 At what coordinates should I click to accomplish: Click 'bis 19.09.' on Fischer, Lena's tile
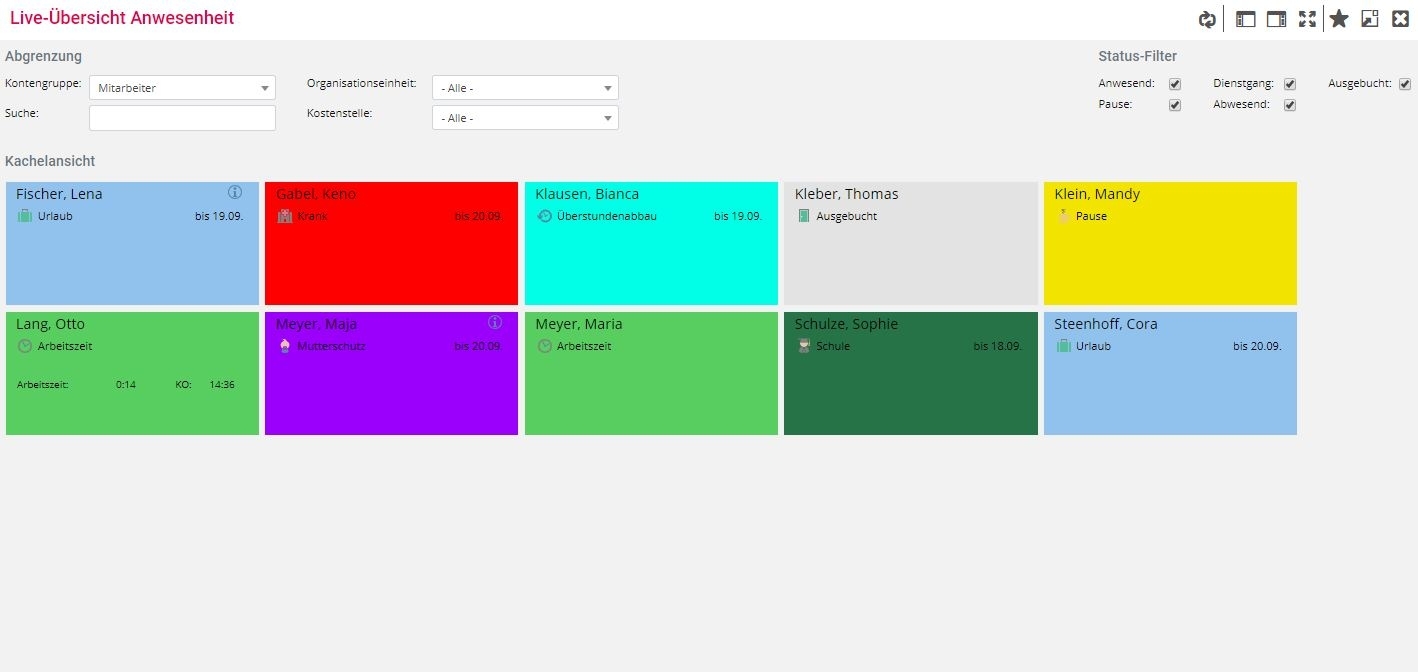click(219, 216)
